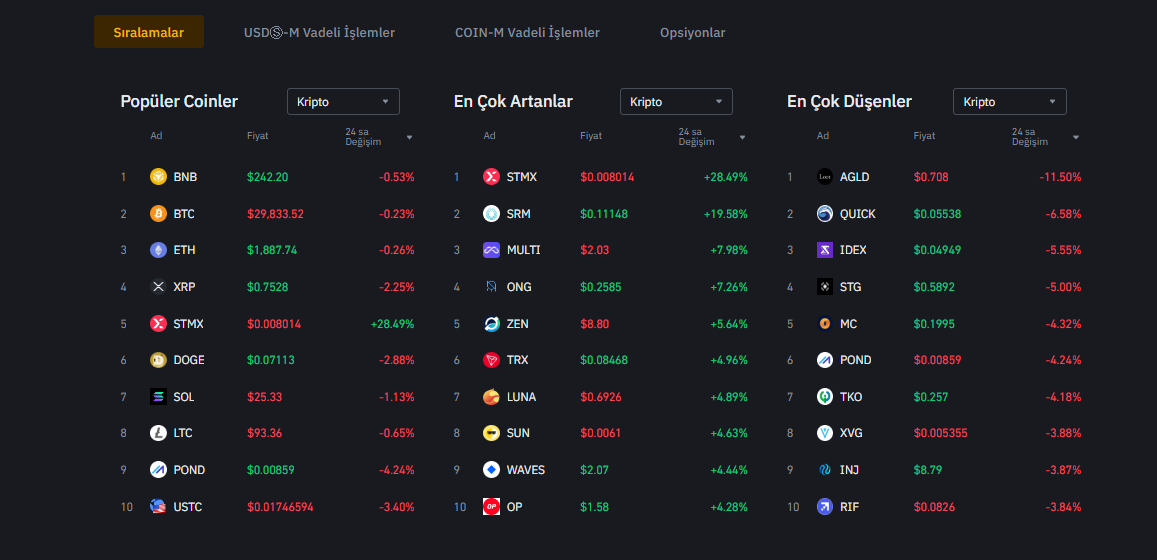Open the QUICK coin link
Viewport: 1157px width, 560px height.
[x=857, y=214]
